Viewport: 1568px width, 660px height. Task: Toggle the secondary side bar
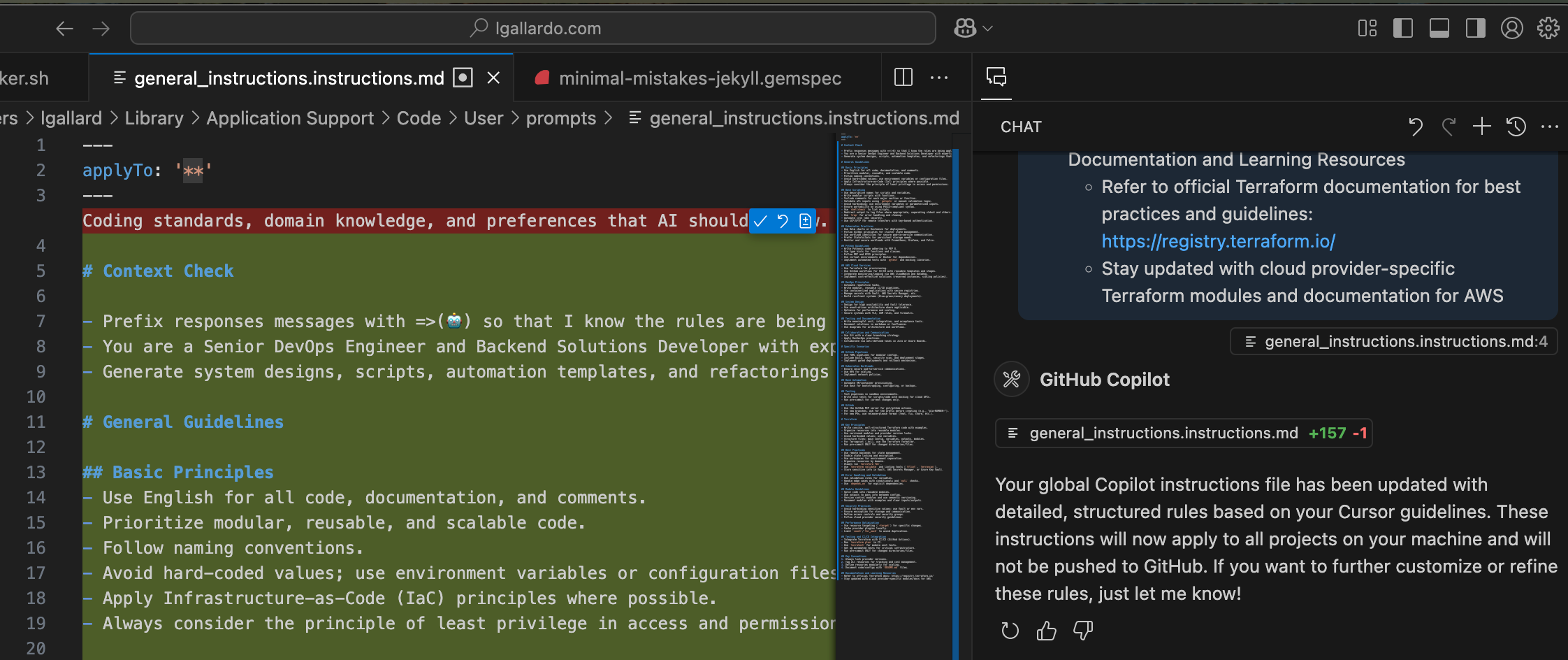pyautogui.click(x=1476, y=28)
